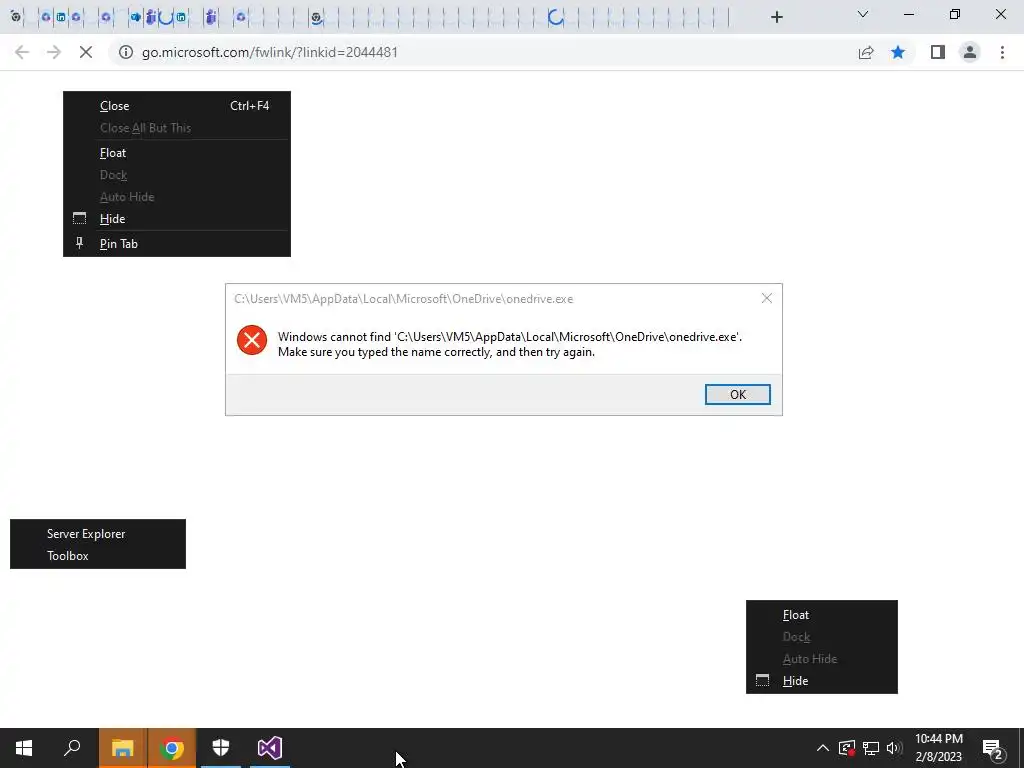Close the onedrive.exe error dialog
1024x768 pixels.
tap(767, 298)
